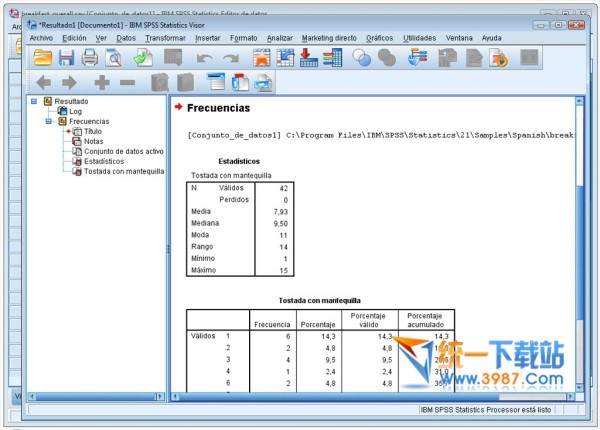Screen dimensions: 600x430
Task: Redo the last undone action
Action: 231,59
